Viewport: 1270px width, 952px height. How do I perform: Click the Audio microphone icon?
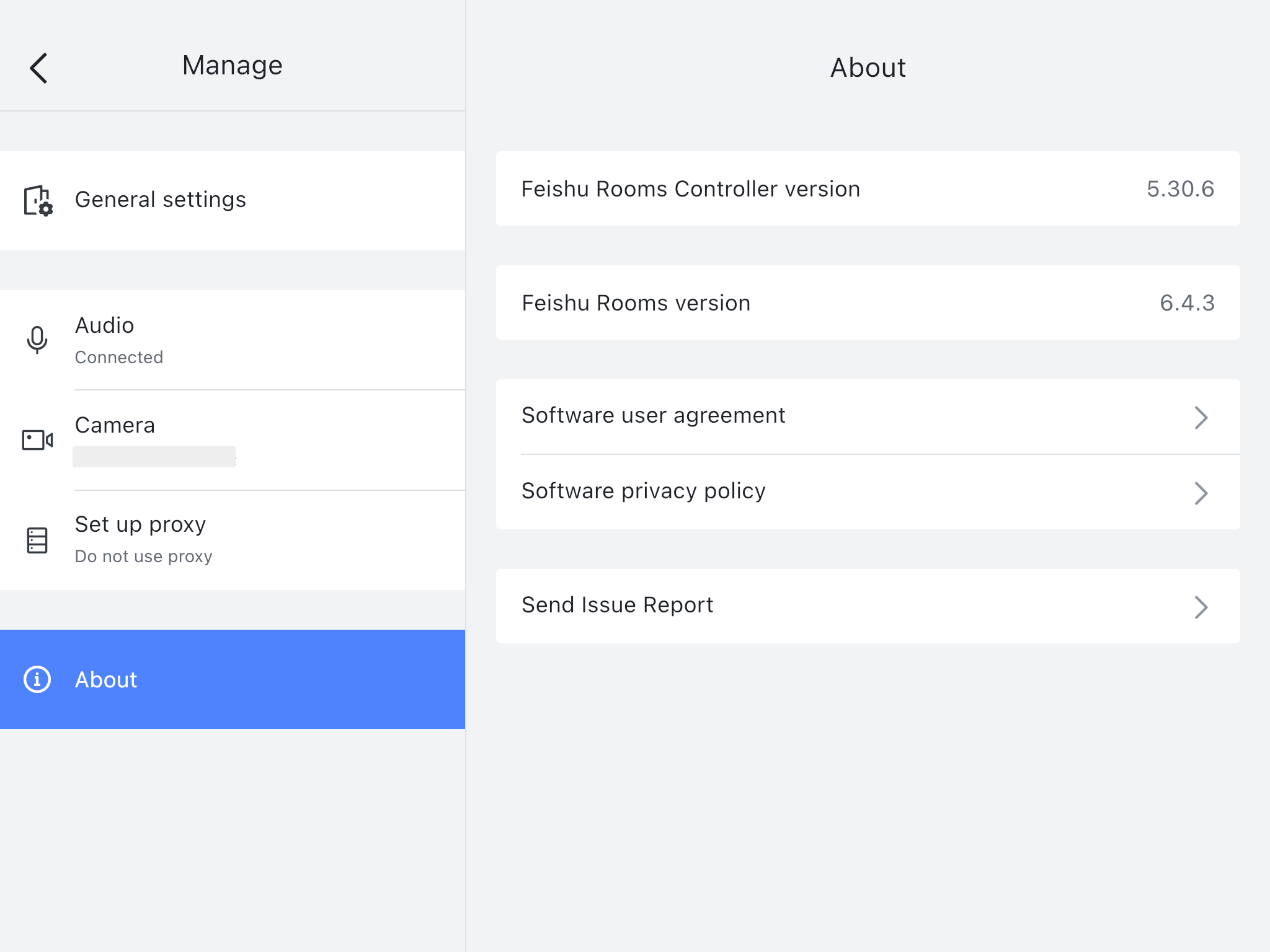click(37, 340)
